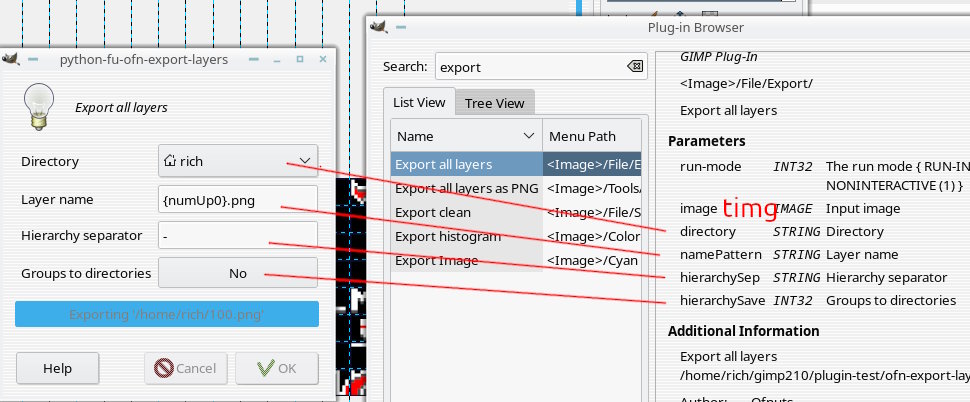Click the lightbulb icon in the export layers dialog

pyautogui.click(x=39, y=107)
